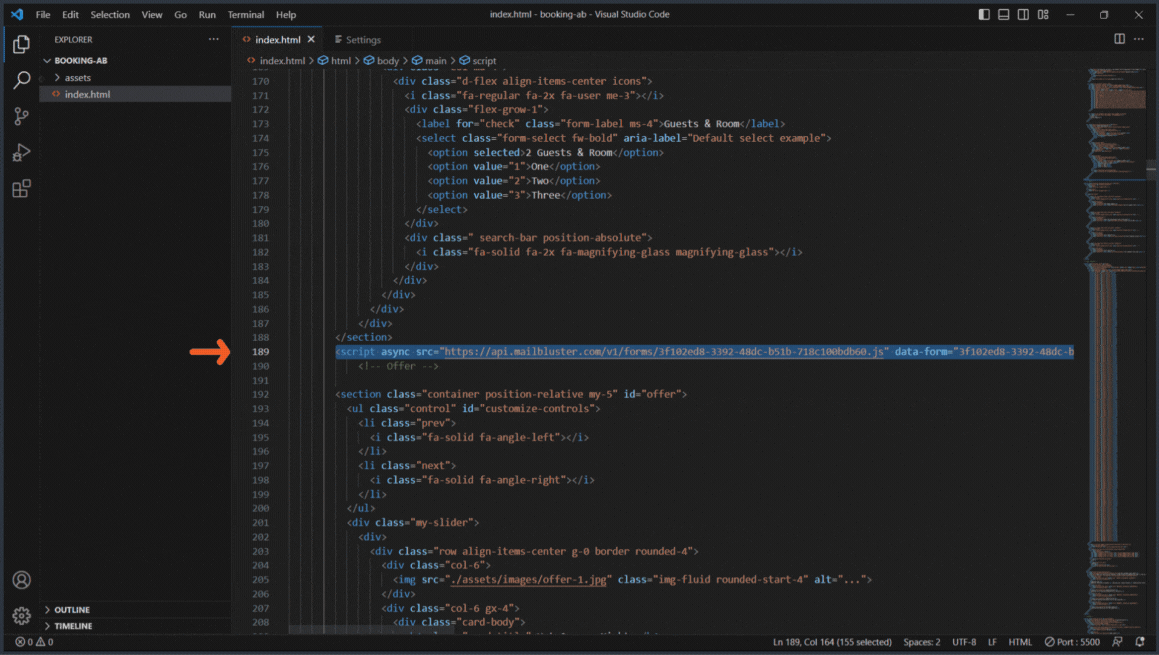Switch to the Settings tab
The width and height of the screenshot is (1159, 655).
click(362, 39)
